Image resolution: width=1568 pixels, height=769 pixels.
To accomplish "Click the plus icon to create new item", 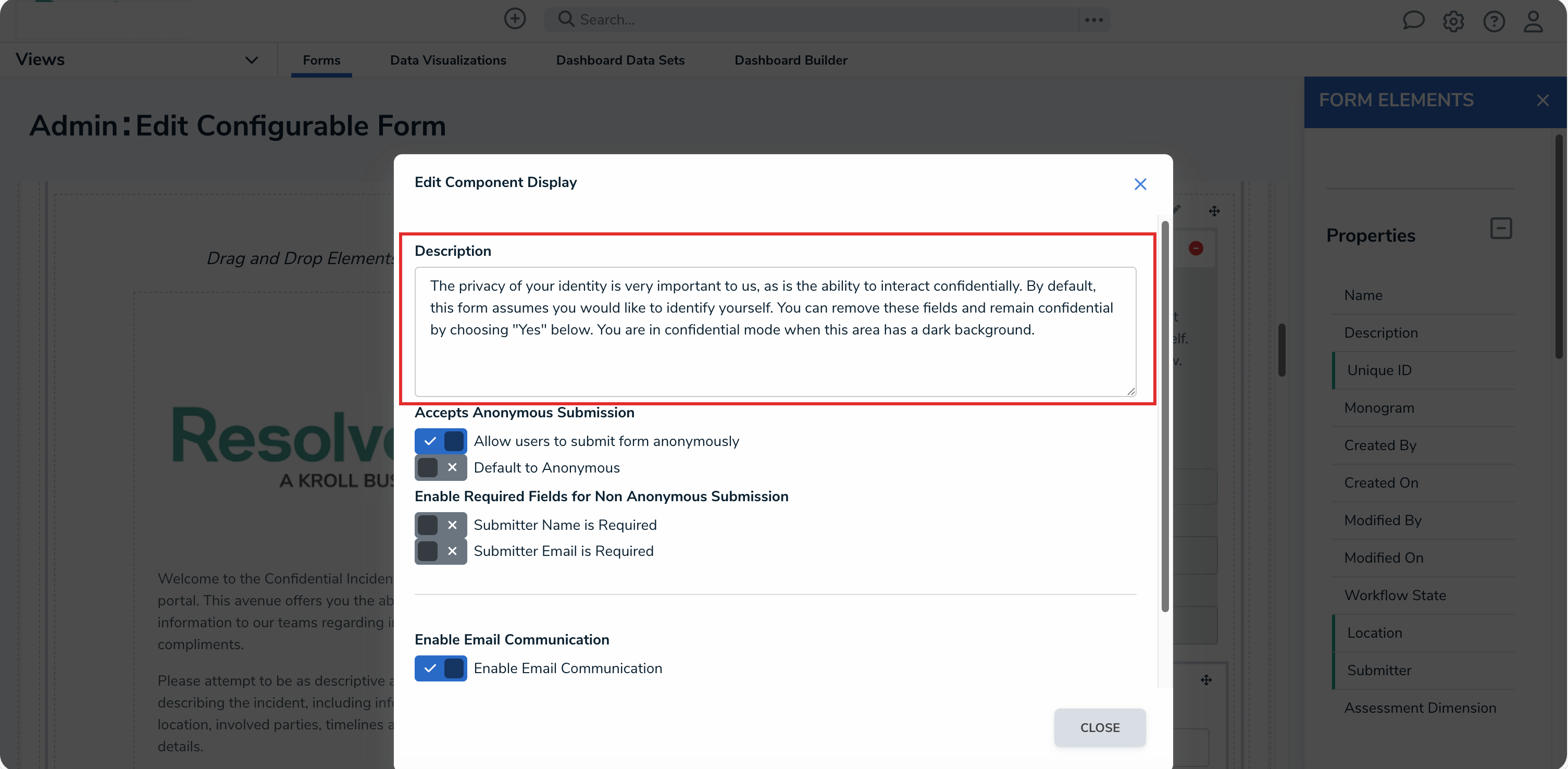I will (514, 19).
